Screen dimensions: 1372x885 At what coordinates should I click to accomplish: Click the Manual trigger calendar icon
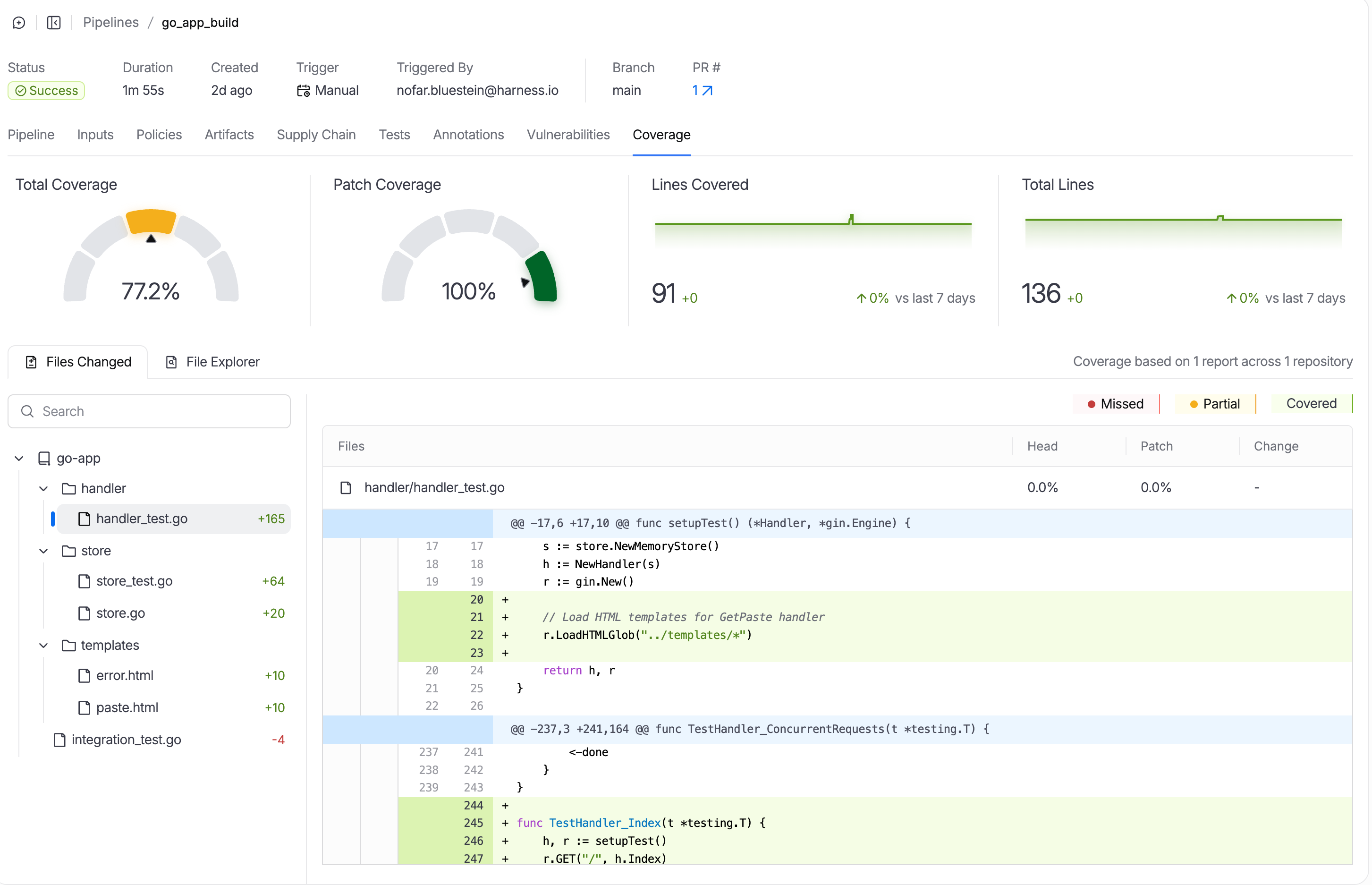tap(303, 91)
